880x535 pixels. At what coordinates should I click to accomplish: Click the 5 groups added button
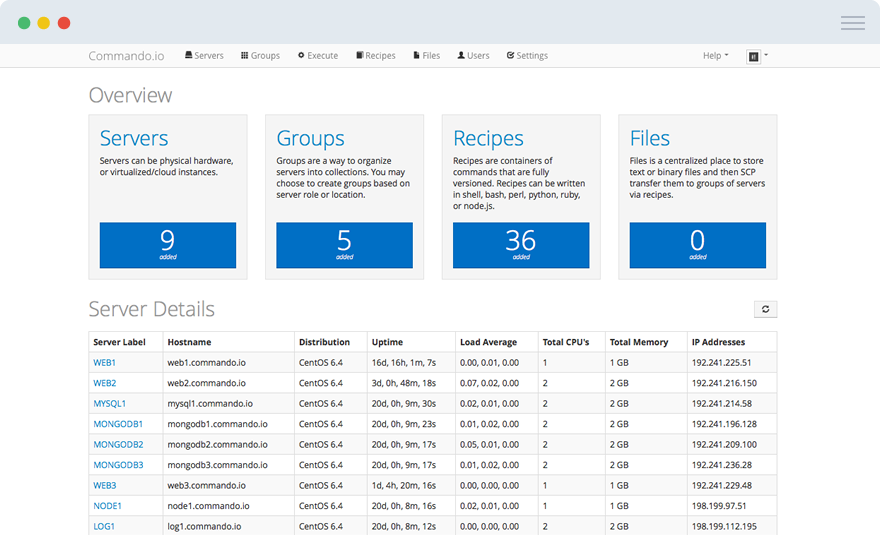pyautogui.click(x=344, y=245)
